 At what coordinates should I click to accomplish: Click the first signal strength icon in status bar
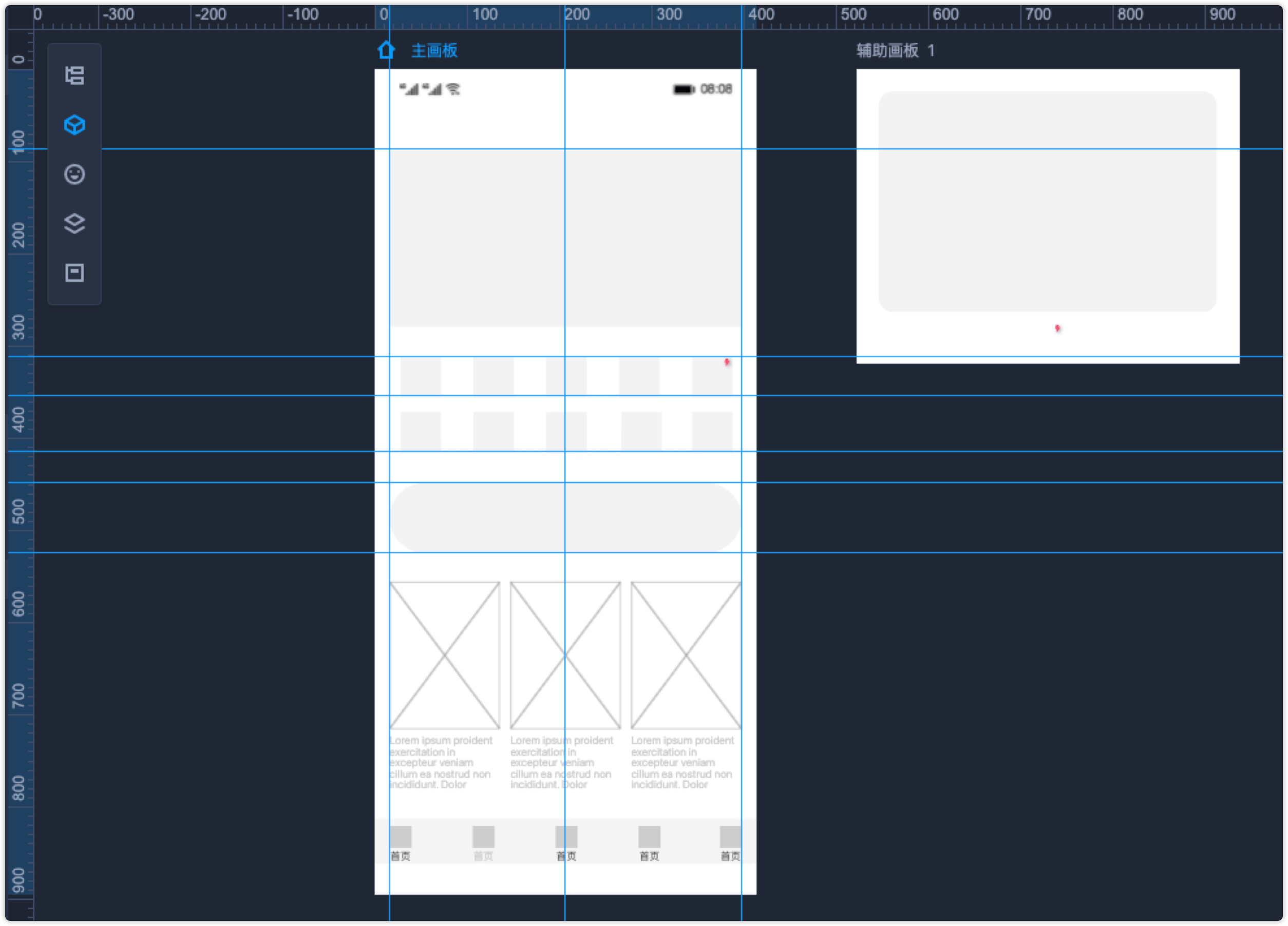coord(409,89)
